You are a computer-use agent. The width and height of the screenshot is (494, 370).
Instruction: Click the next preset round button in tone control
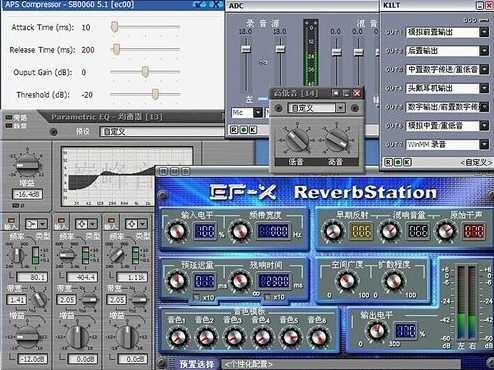point(355,108)
